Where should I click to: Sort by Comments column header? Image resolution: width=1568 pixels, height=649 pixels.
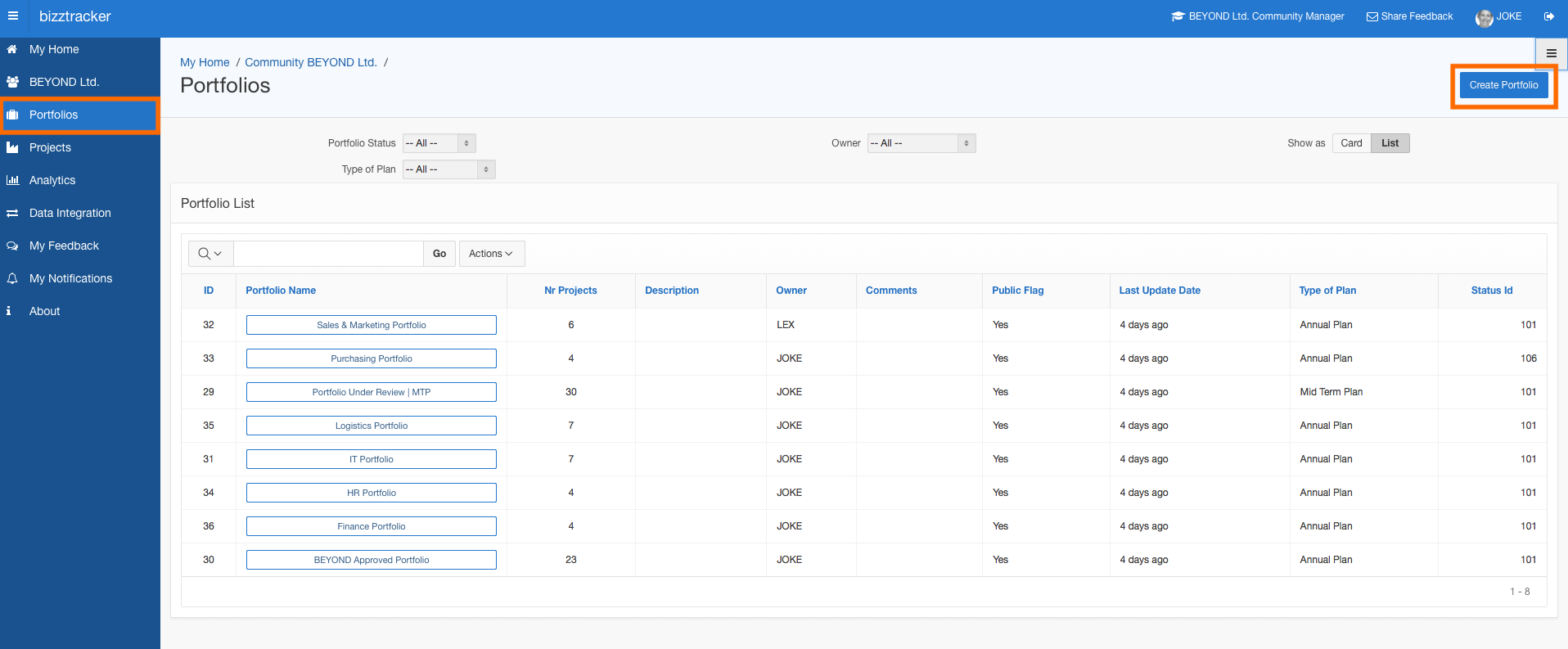(891, 291)
